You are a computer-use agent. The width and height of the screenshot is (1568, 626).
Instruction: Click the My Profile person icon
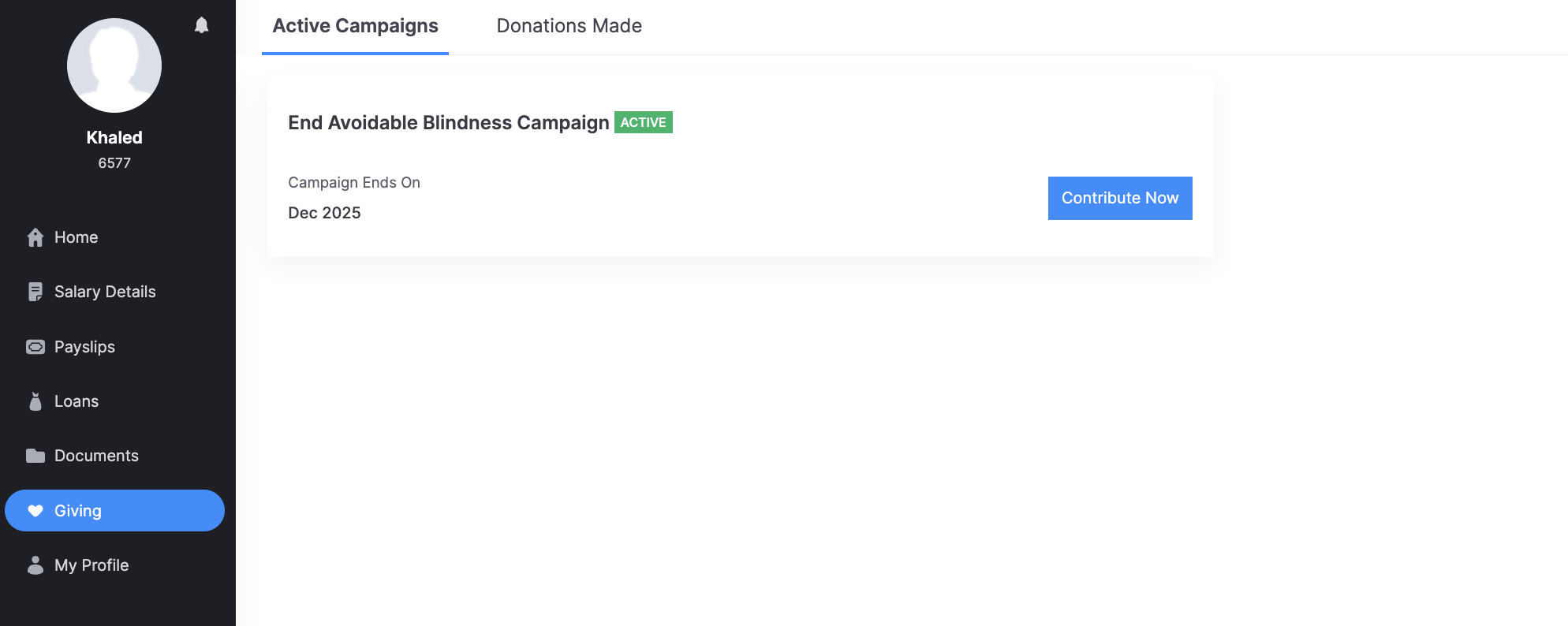[35, 565]
